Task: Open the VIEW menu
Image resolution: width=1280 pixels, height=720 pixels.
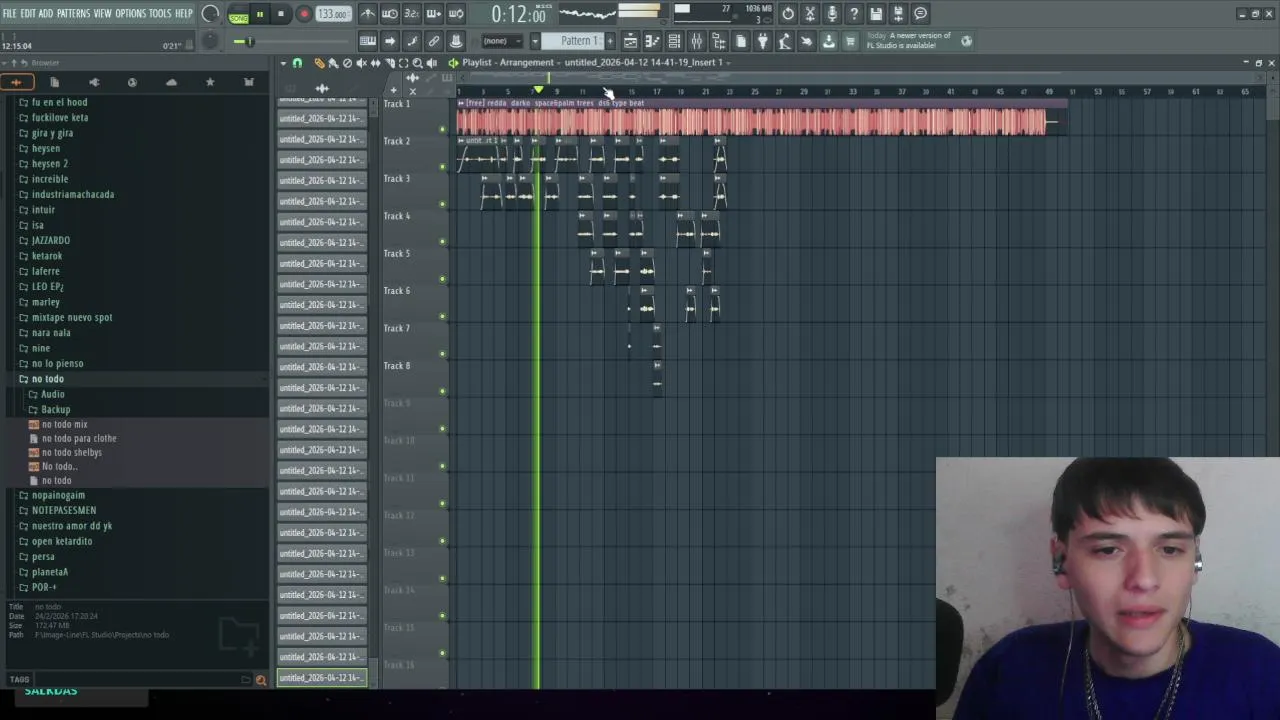Action: (x=103, y=13)
